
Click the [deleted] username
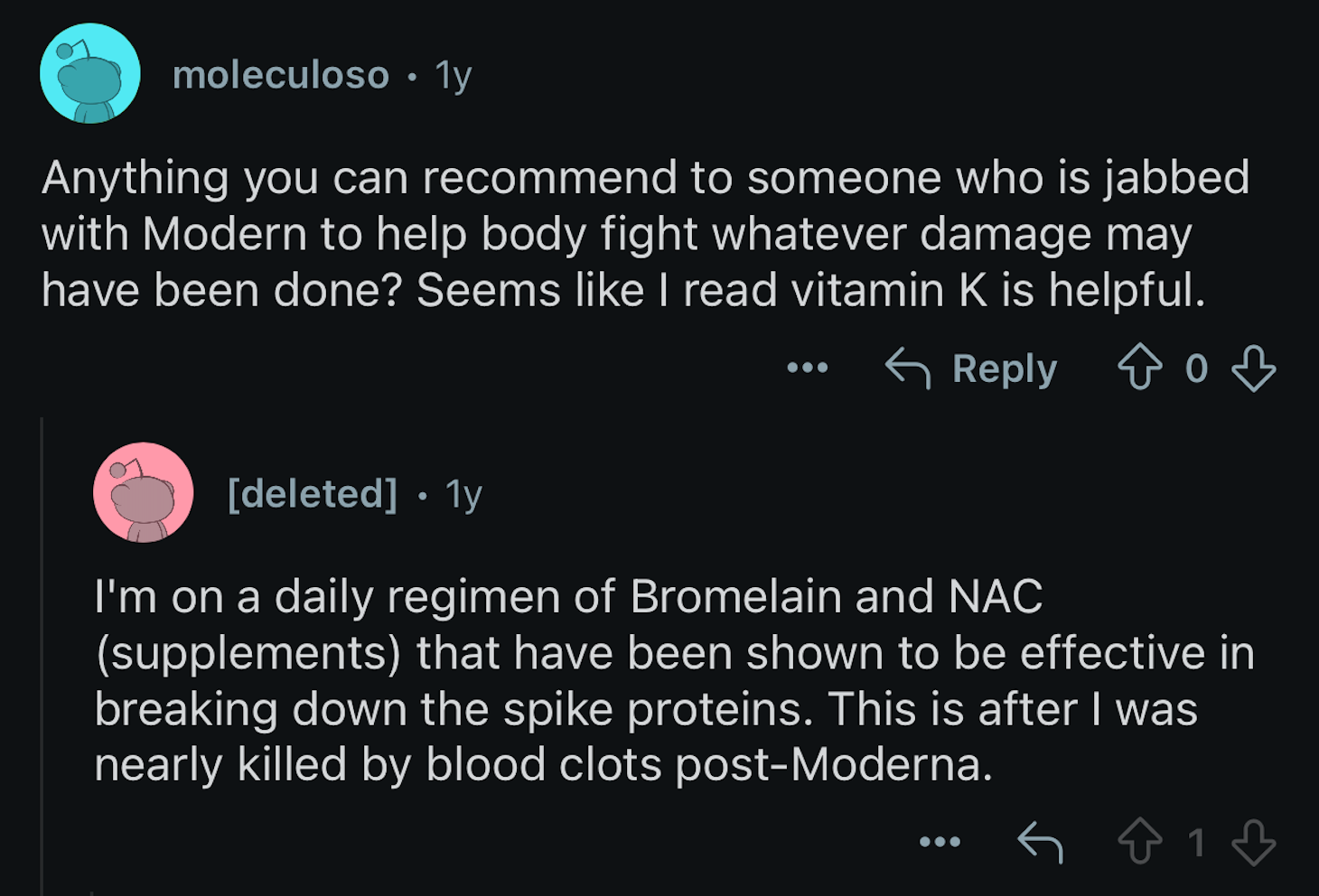(x=313, y=494)
